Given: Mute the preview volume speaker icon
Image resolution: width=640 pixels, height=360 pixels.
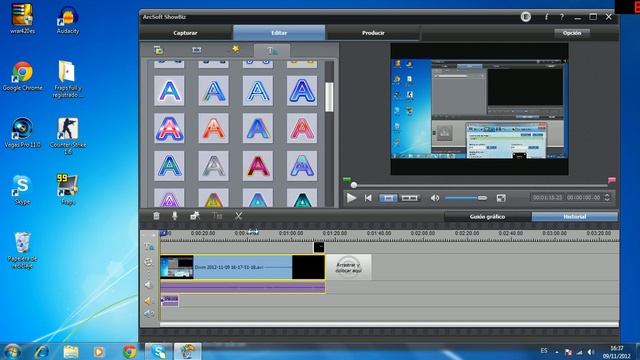Looking at the screenshot, I should click(x=435, y=198).
